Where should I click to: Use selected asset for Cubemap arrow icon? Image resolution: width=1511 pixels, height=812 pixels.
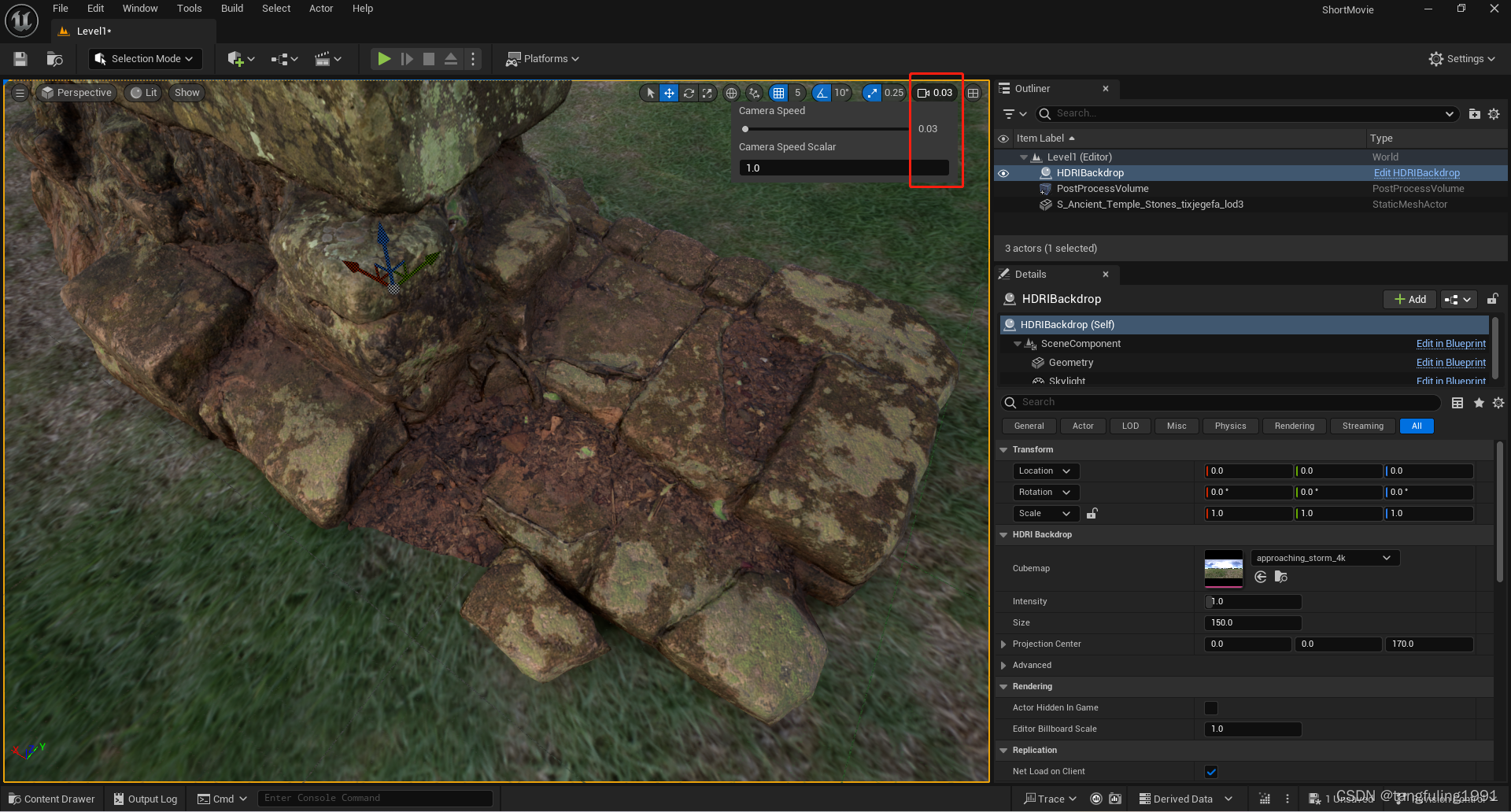click(x=1261, y=578)
